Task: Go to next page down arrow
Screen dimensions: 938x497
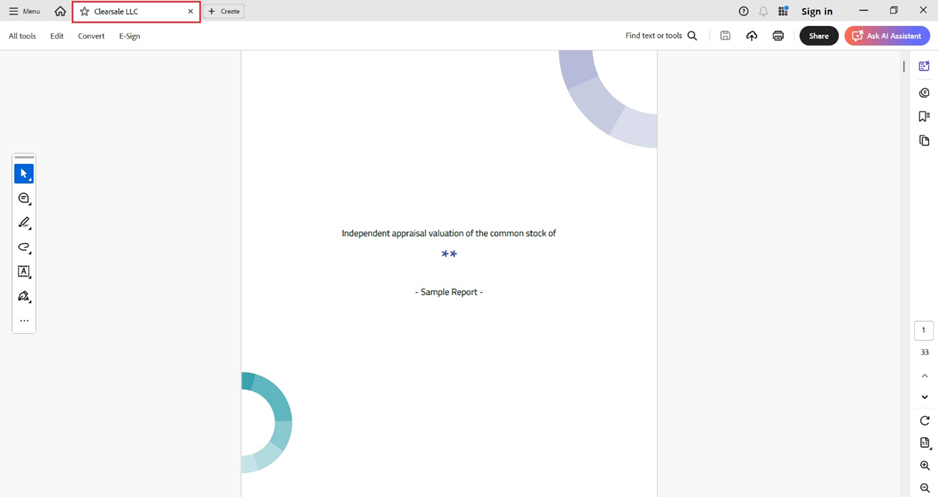Action: click(924, 397)
